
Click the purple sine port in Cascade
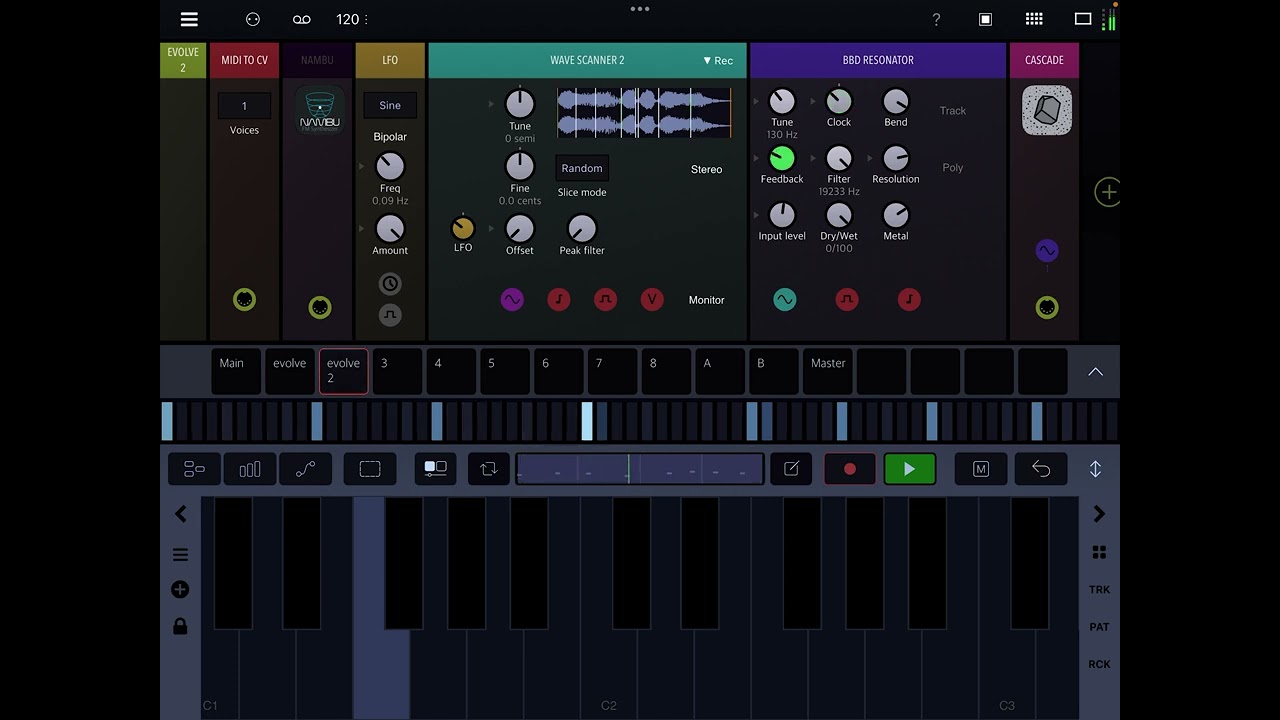(1047, 251)
